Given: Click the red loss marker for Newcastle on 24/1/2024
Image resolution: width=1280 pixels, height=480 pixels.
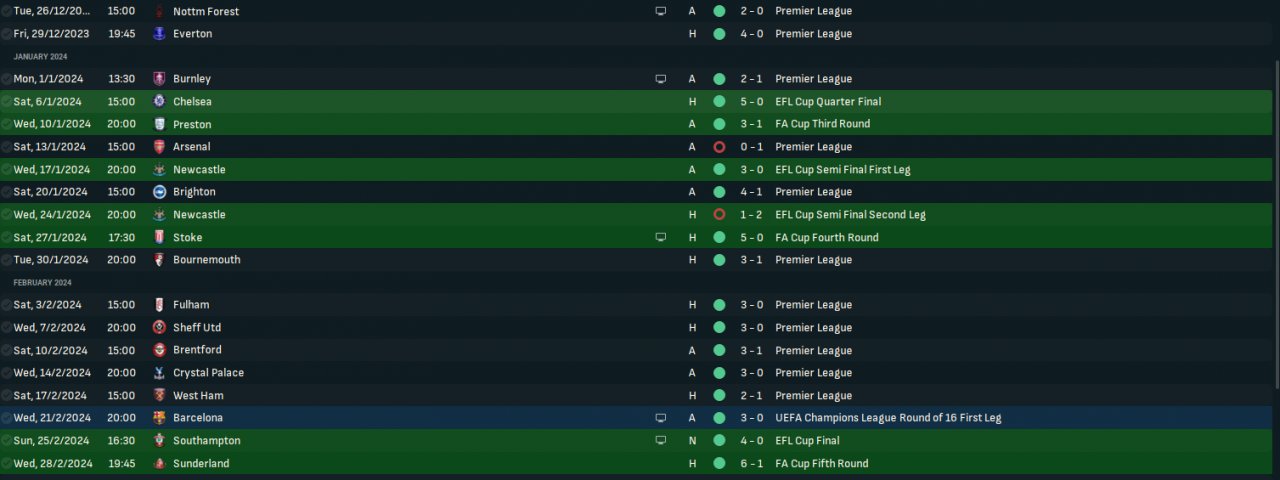Looking at the screenshot, I should pyautogui.click(x=719, y=215).
